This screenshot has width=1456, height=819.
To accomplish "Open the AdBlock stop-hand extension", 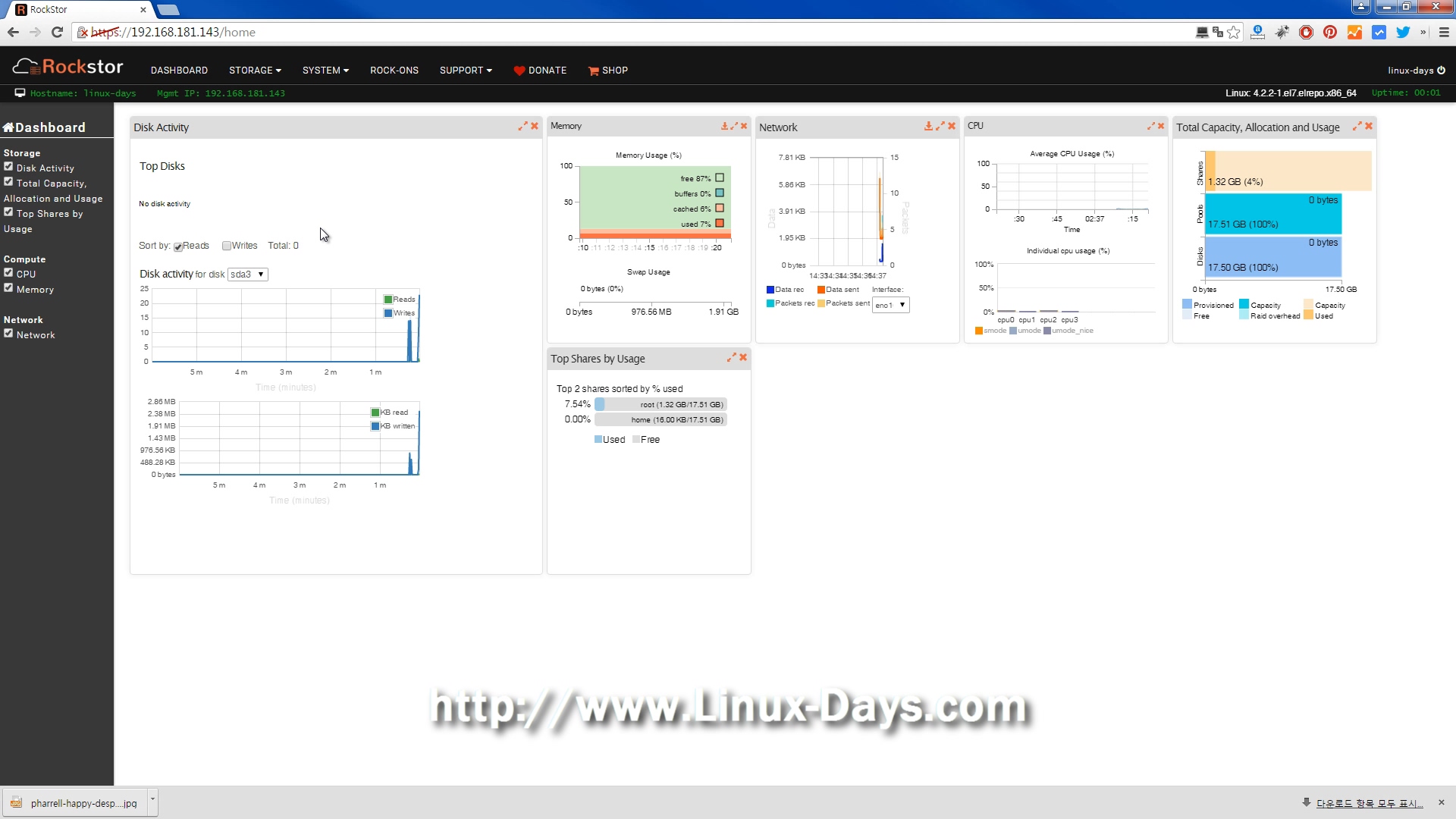I will click(x=1306, y=32).
